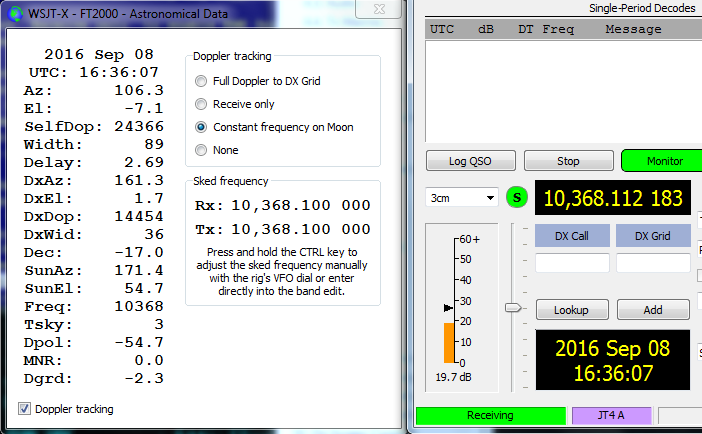Click the UTC: 16:36:07 line in Astronomical Data

94,73
